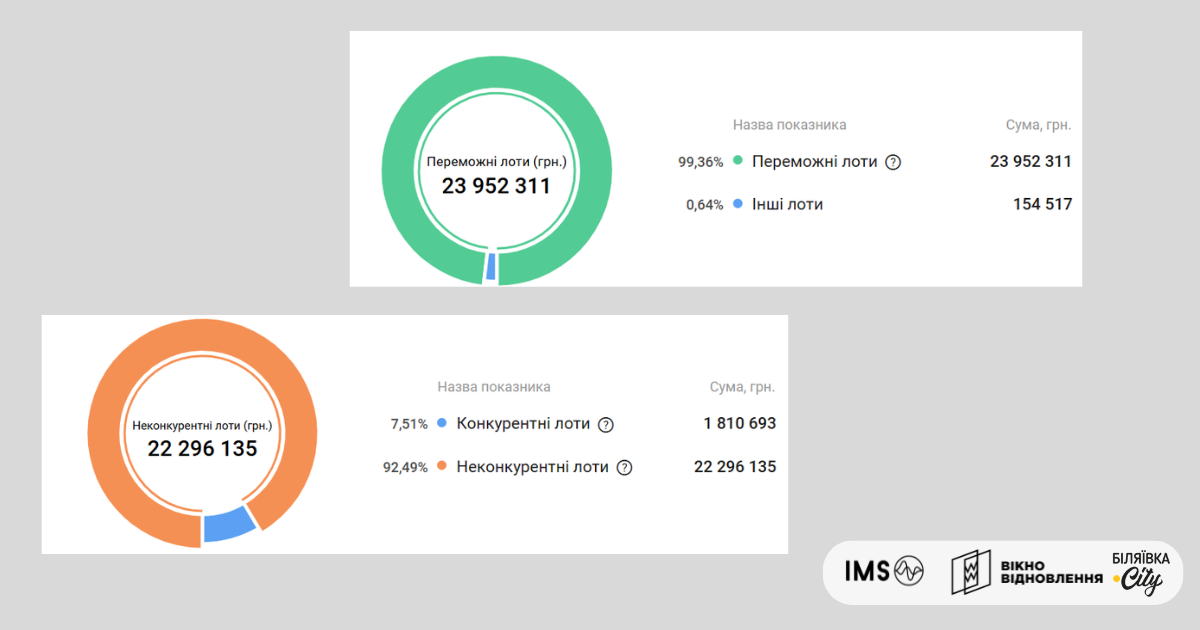Image resolution: width=1200 pixels, height=630 pixels.
Task: Click top Сума, грн. column header
Action: coord(1038,125)
